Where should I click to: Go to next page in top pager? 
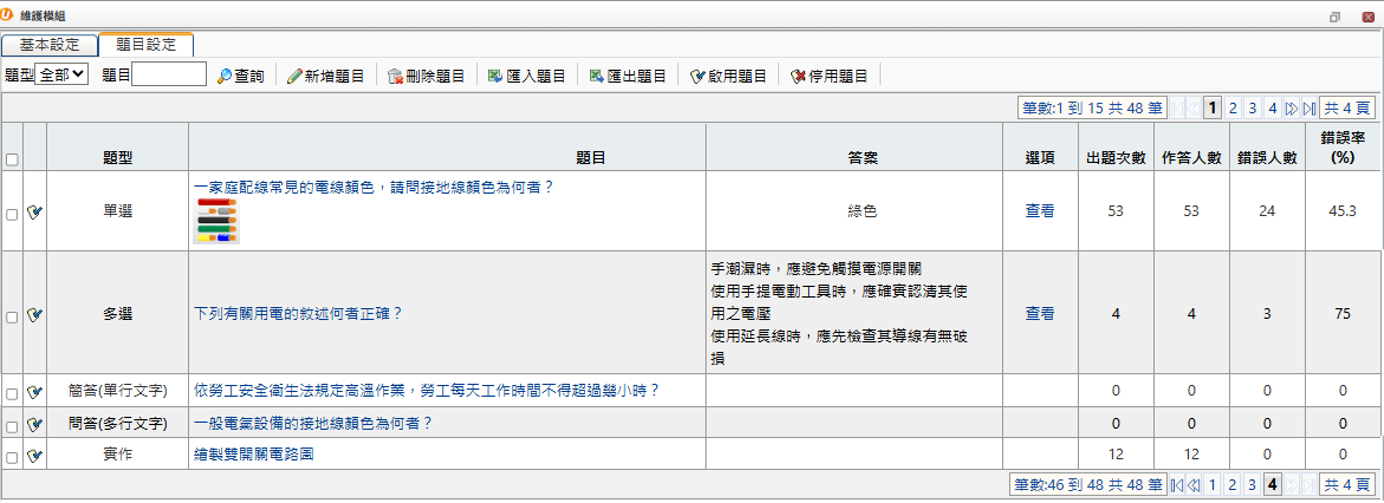tap(1291, 108)
